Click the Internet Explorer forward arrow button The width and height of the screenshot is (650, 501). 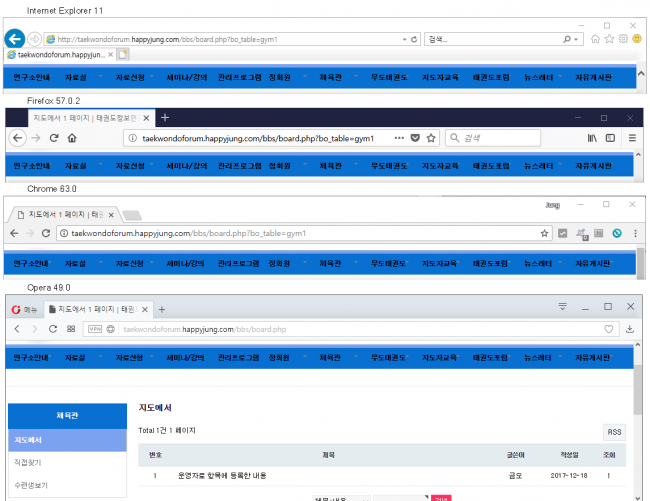pos(35,39)
